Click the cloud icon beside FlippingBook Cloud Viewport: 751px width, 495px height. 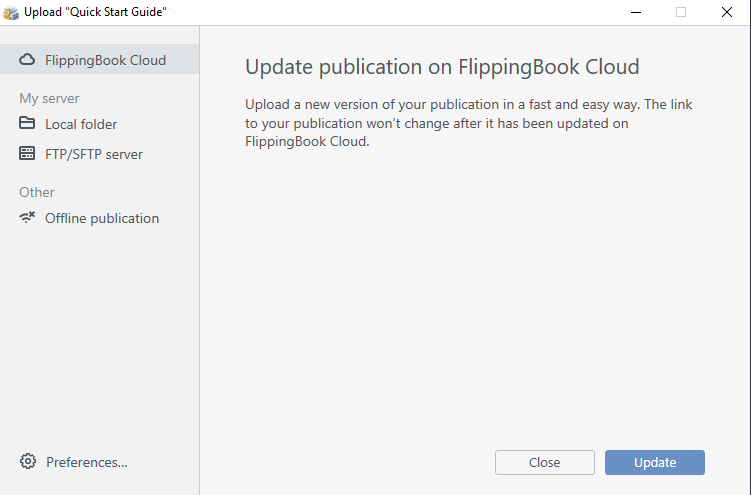[x=27, y=59]
